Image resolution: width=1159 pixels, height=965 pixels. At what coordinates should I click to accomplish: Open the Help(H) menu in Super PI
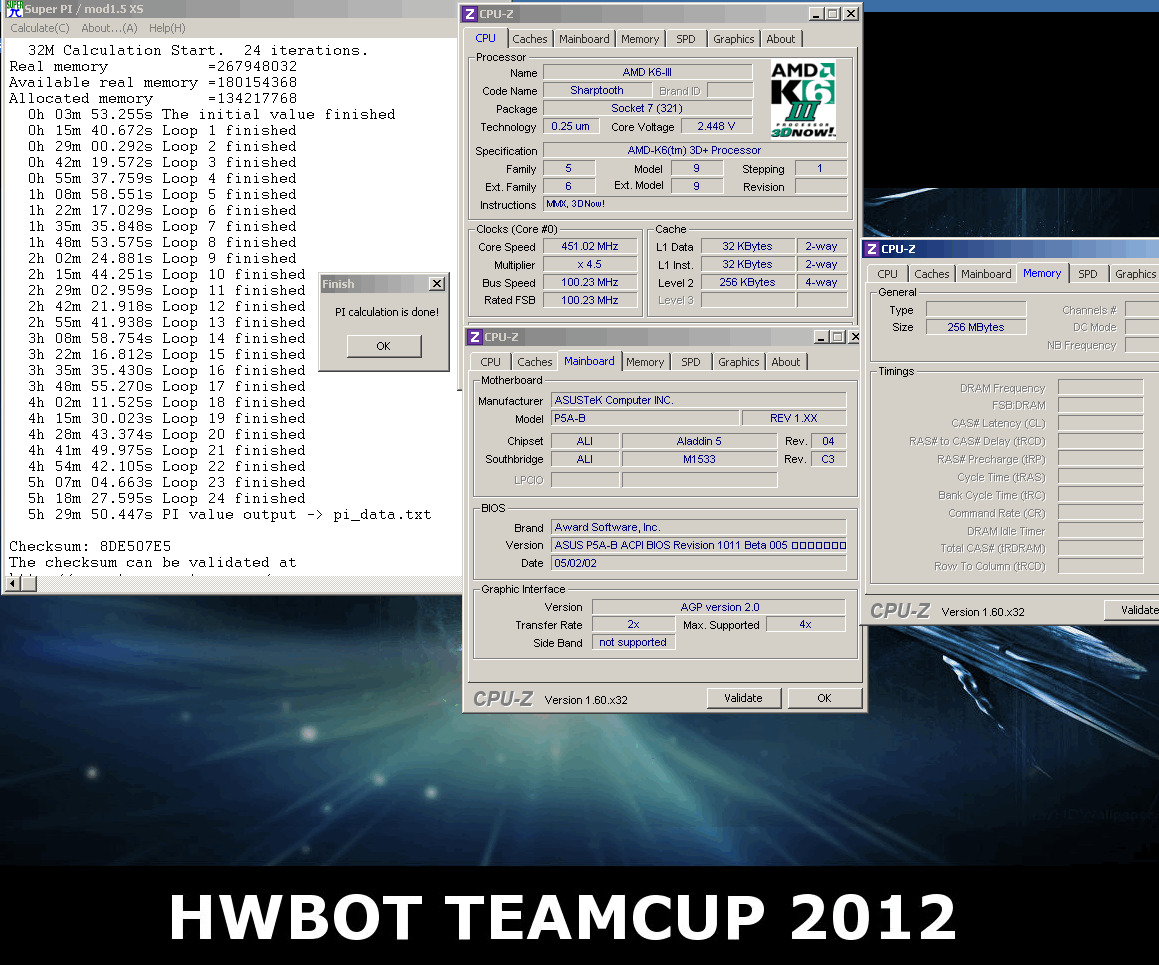(x=167, y=28)
